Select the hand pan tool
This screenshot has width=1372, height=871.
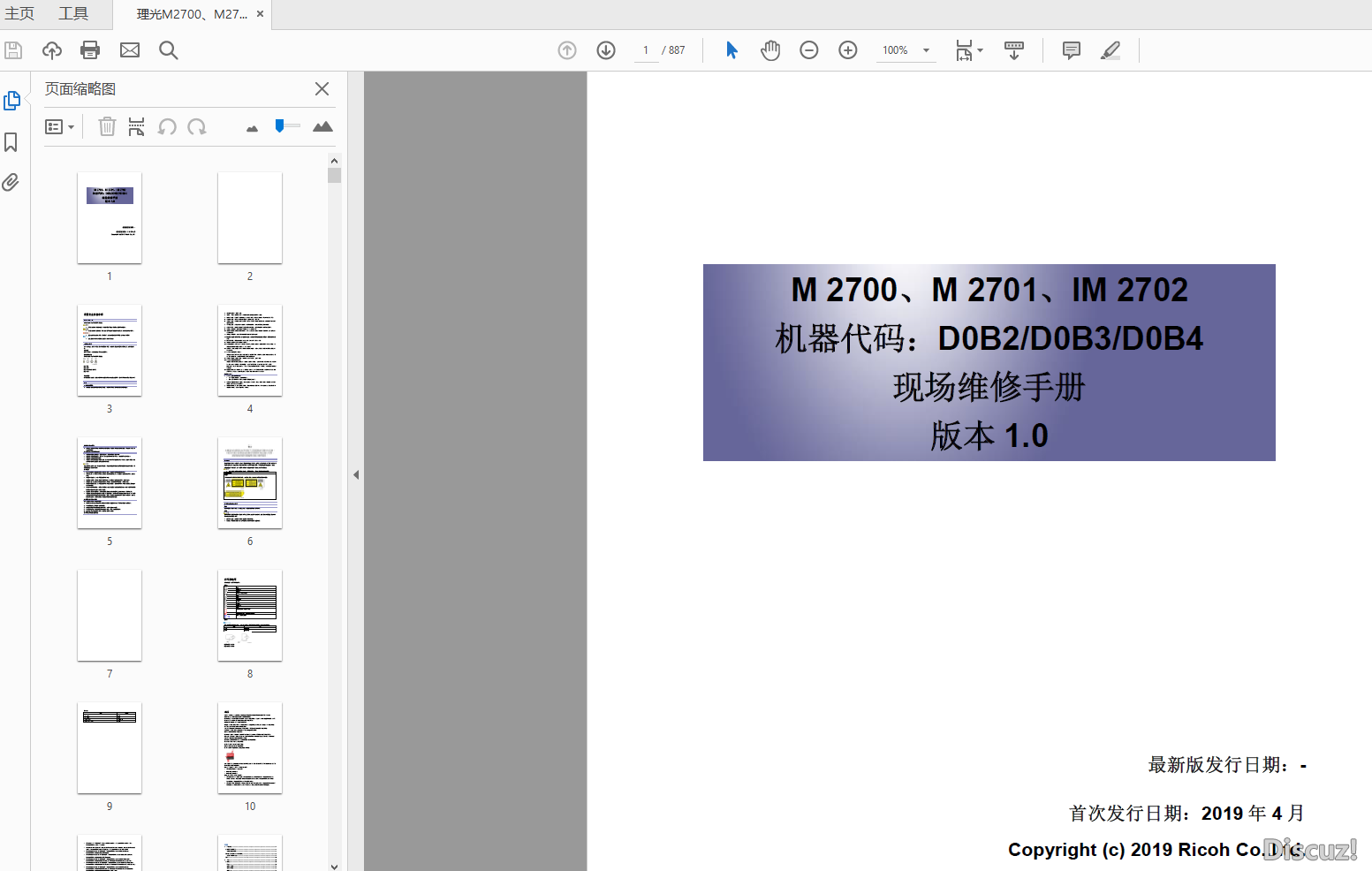click(x=770, y=50)
